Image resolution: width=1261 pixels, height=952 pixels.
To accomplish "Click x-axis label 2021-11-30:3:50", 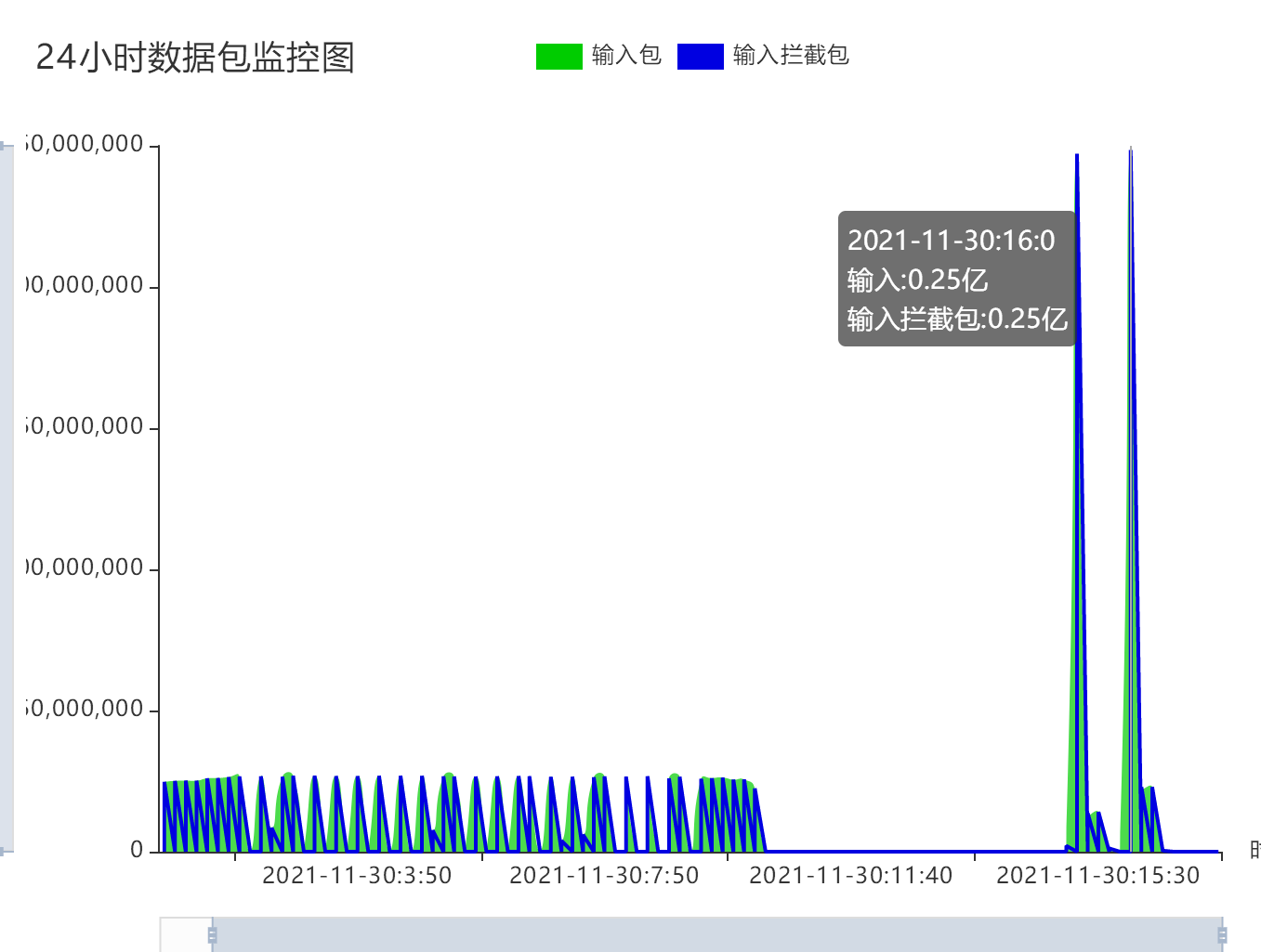I will (357, 876).
